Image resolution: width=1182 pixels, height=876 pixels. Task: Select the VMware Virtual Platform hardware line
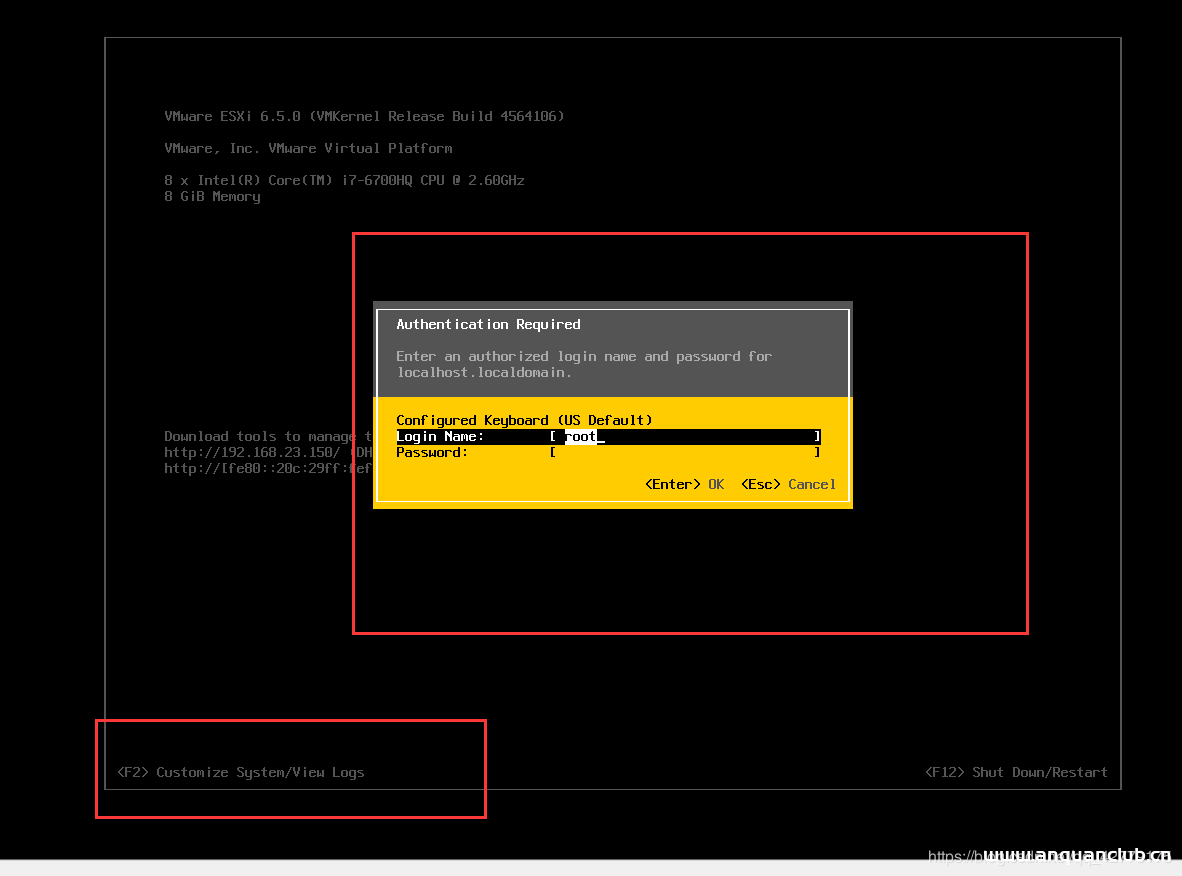pos(307,148)
